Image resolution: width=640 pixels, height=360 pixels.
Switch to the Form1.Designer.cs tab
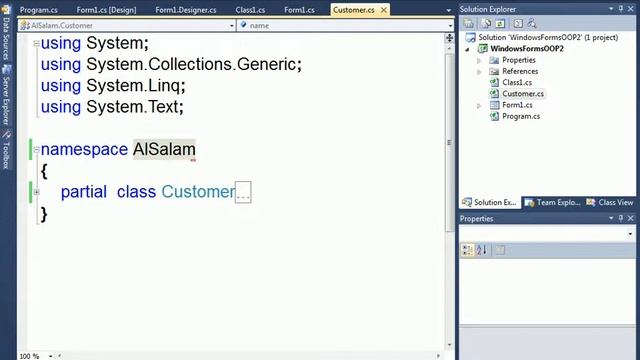click(186, 10)
